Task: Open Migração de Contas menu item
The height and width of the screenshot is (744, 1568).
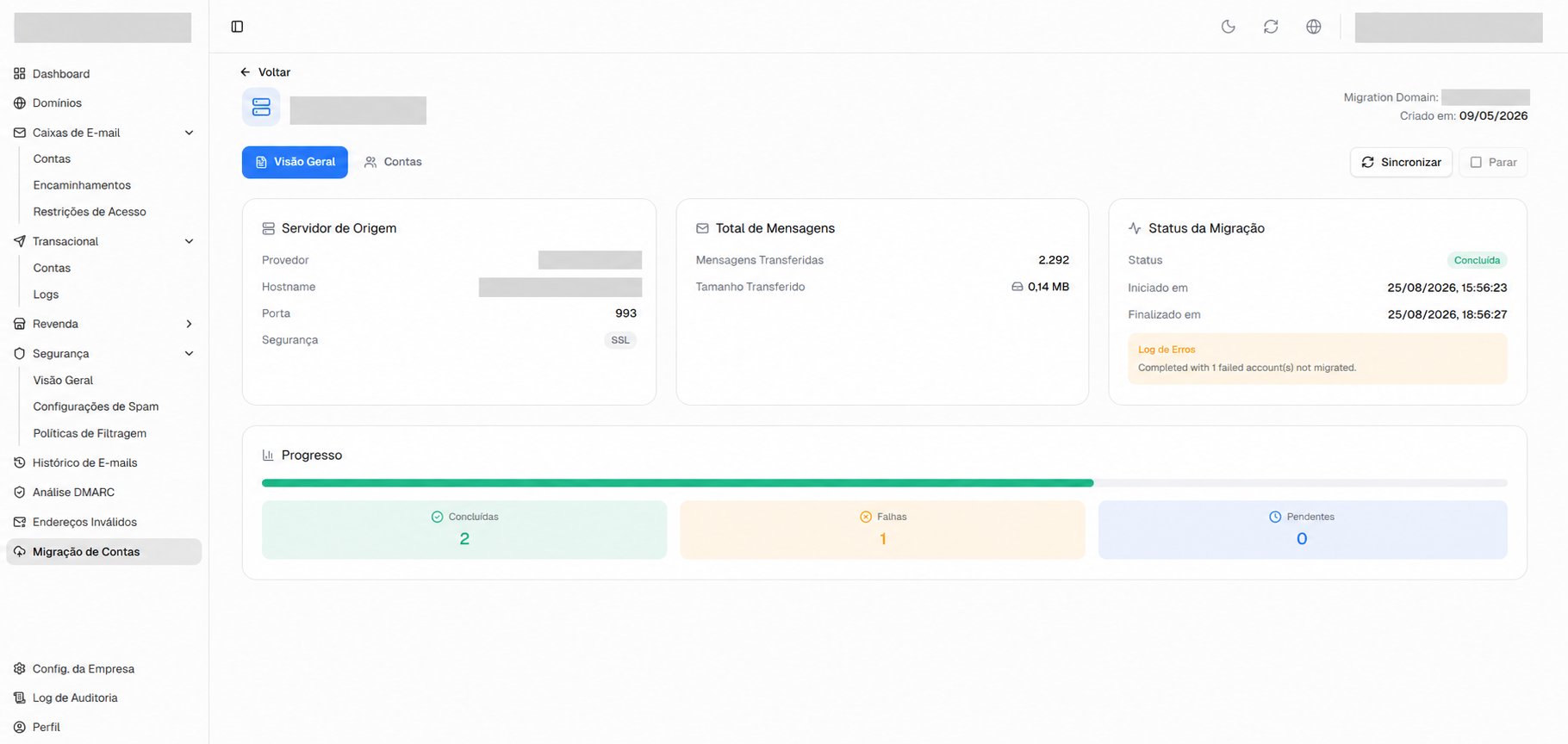Action: 104,552
